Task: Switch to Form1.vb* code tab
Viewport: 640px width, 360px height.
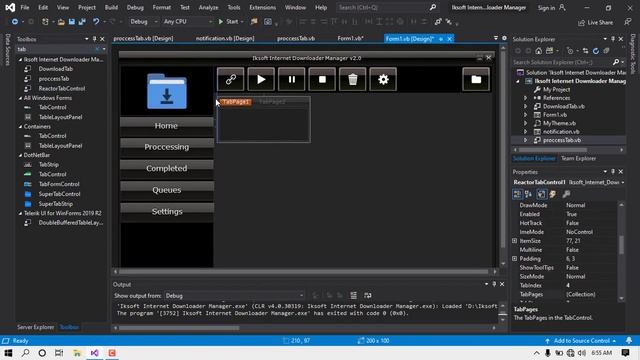Action: [350, 38]
